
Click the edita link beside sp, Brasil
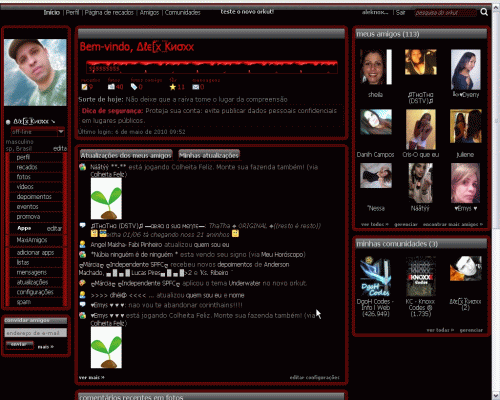click(60, 148)
